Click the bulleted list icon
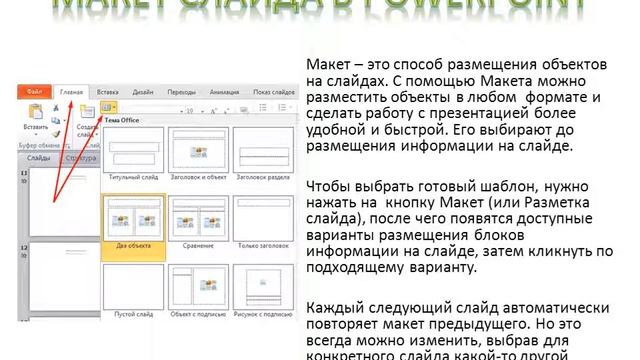This screenshot has height=360, width=640. coord(263,108)
